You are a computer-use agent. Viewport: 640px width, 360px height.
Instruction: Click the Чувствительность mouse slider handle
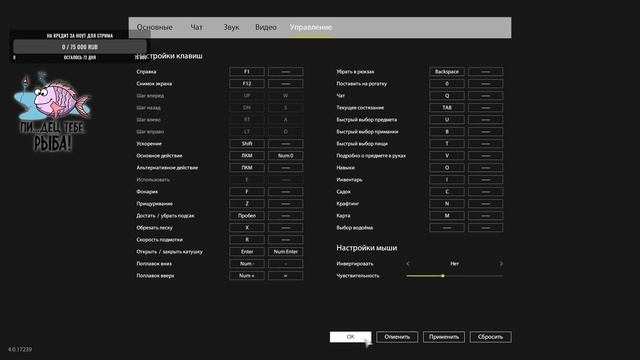443,276
